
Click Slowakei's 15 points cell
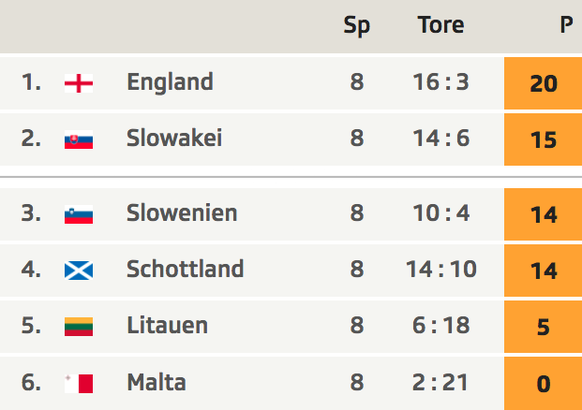click(x=543, y=140)
